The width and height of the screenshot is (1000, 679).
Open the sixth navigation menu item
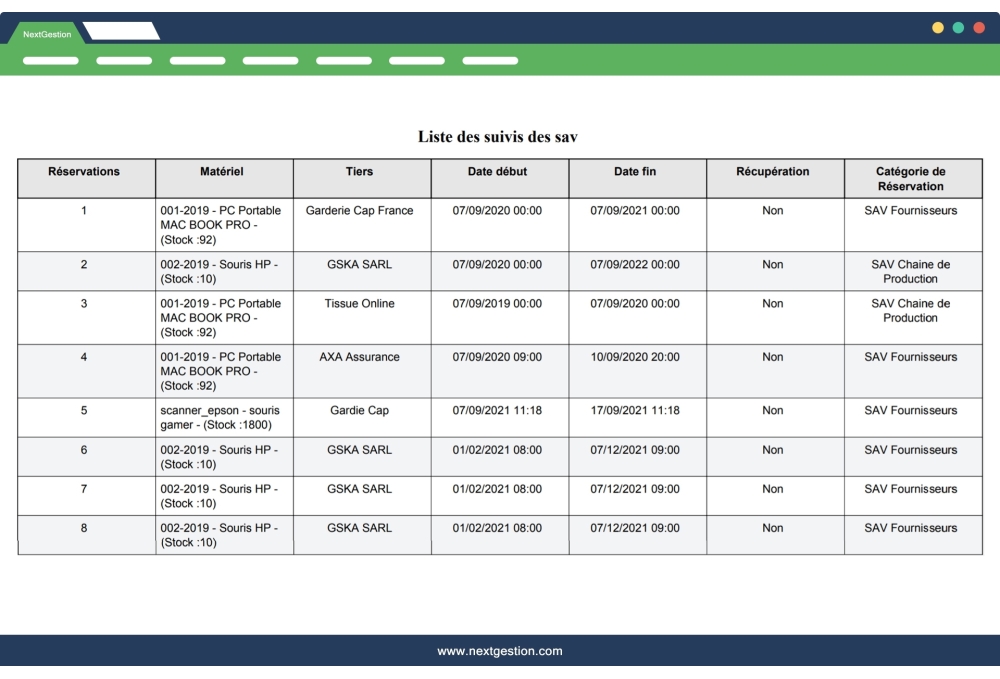[416, 60]
